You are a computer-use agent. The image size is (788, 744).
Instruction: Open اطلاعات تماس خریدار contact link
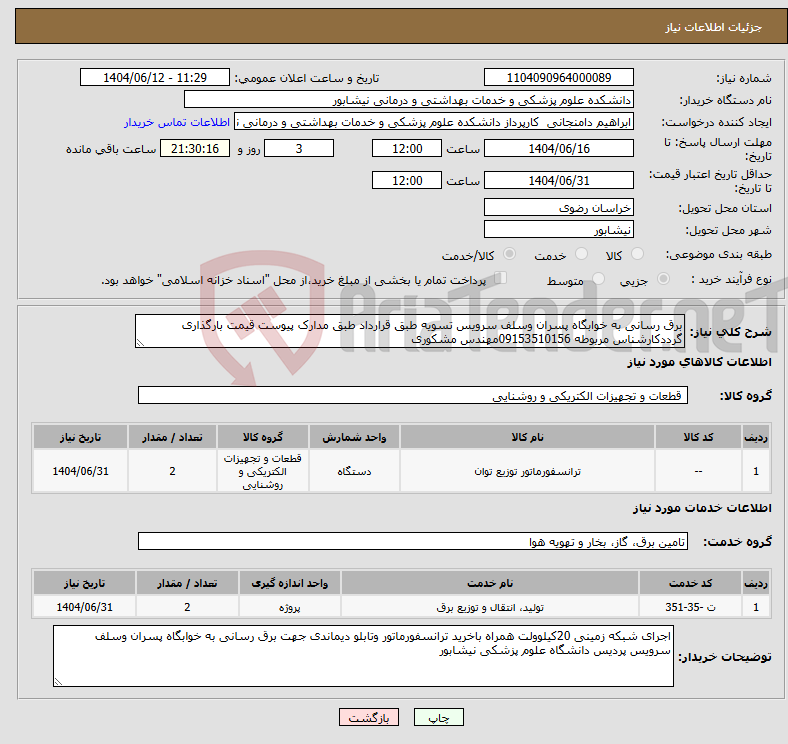[x=177, y=122]
